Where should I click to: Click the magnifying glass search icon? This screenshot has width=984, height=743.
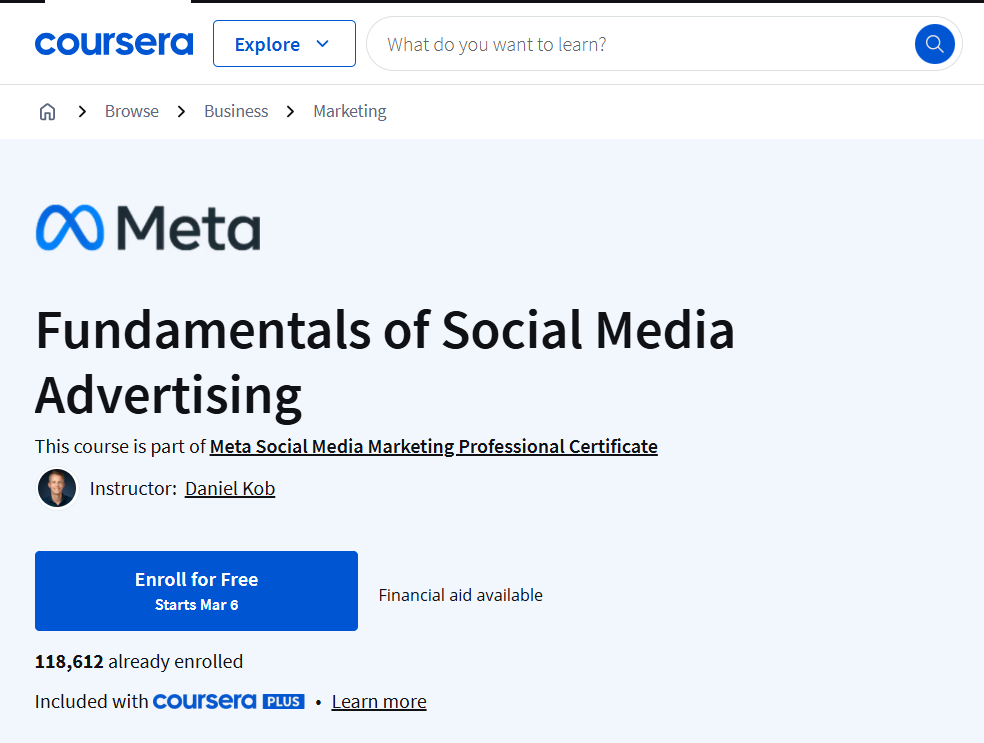tap(933, 44)
